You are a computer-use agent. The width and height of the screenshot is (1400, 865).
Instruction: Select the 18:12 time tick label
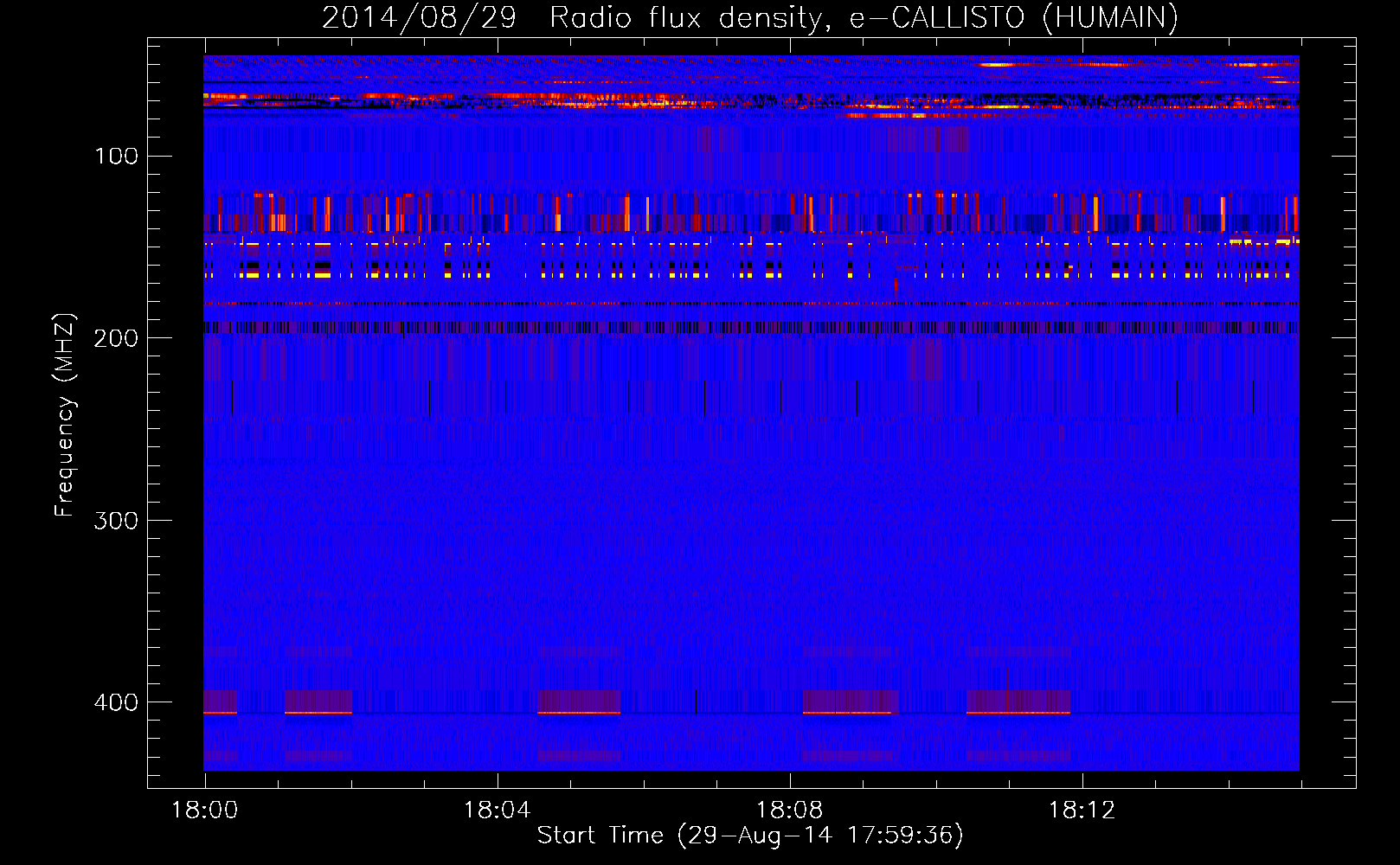tap(1082, 811)
